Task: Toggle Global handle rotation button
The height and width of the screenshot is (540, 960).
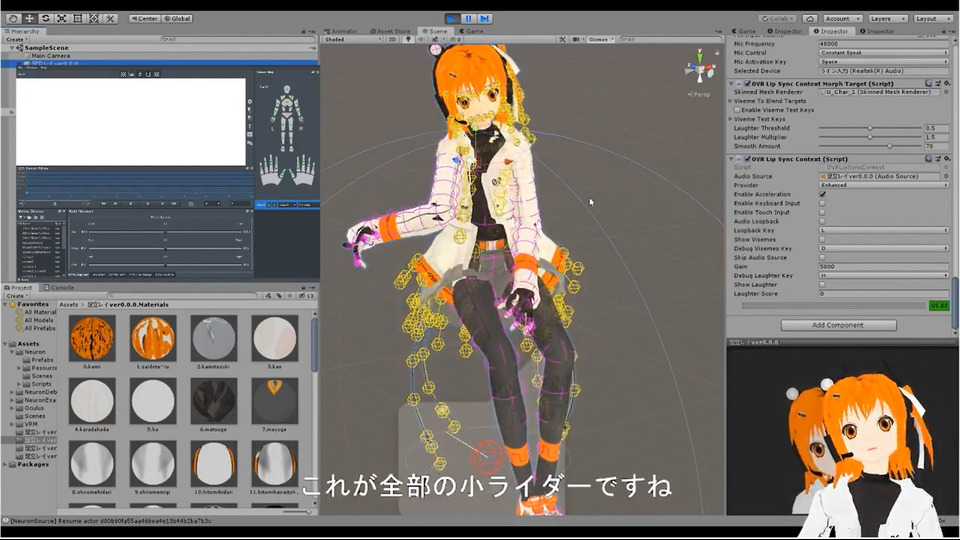Action: point(178,18)
